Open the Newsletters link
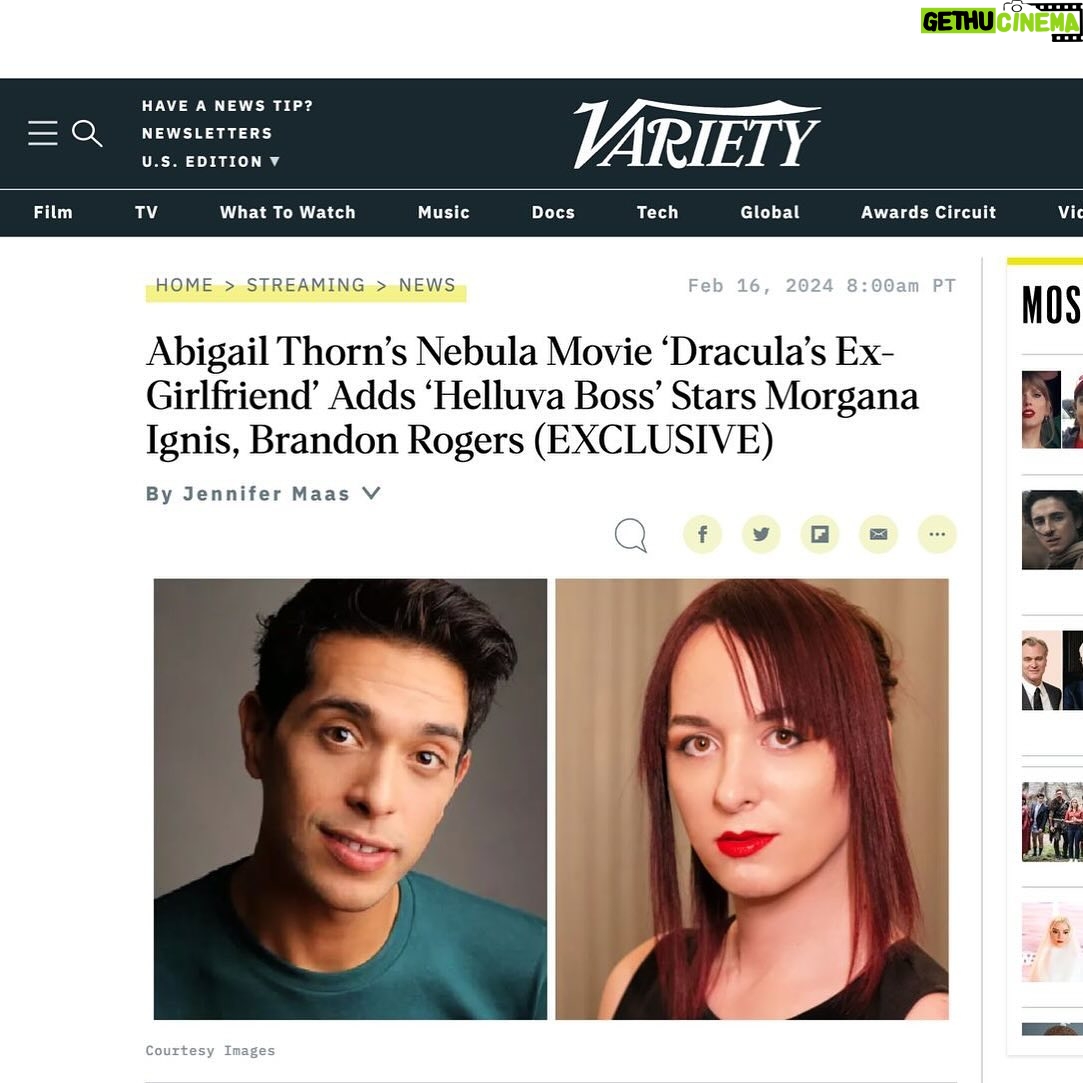The width and height of the screenshot is (1083, 1083). coord(207,133)
